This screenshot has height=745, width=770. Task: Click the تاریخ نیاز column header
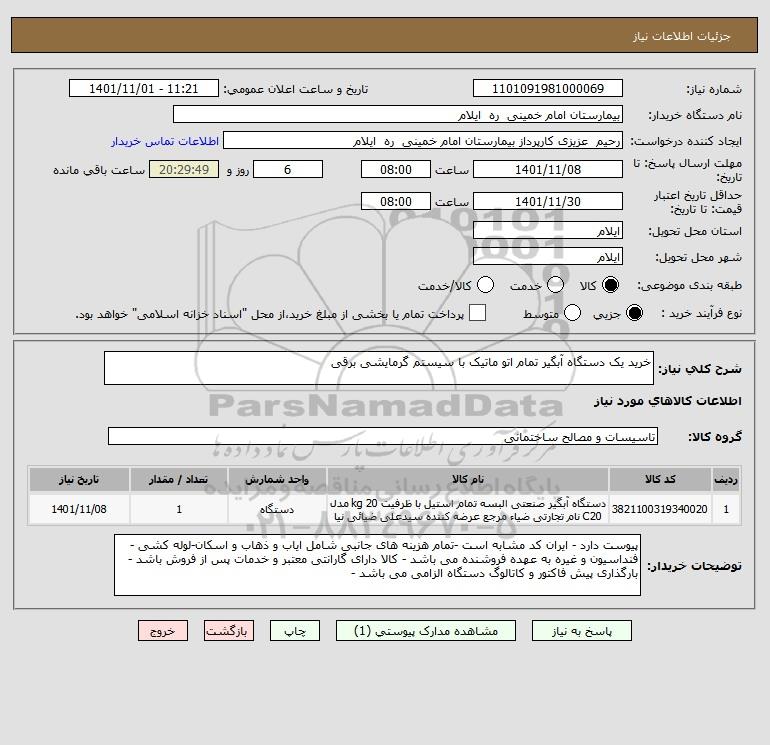click(x=79, y=479)
